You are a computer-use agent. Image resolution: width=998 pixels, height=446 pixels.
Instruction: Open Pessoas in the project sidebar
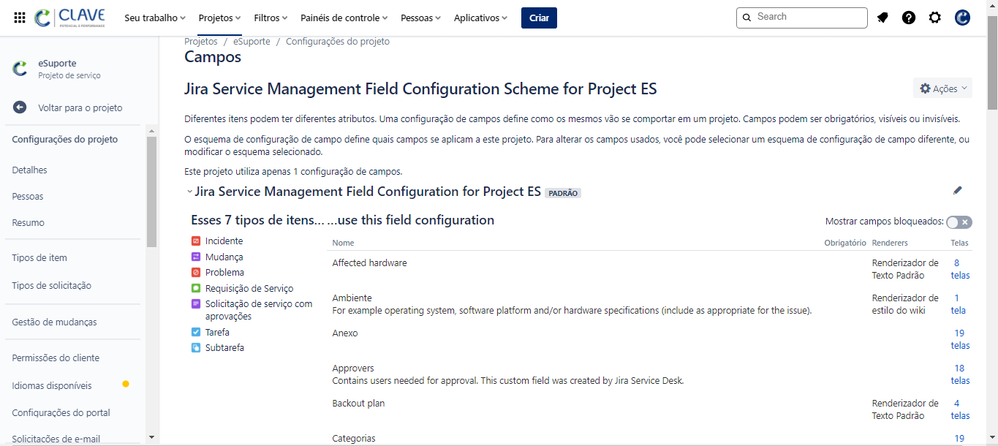[27, 197]
